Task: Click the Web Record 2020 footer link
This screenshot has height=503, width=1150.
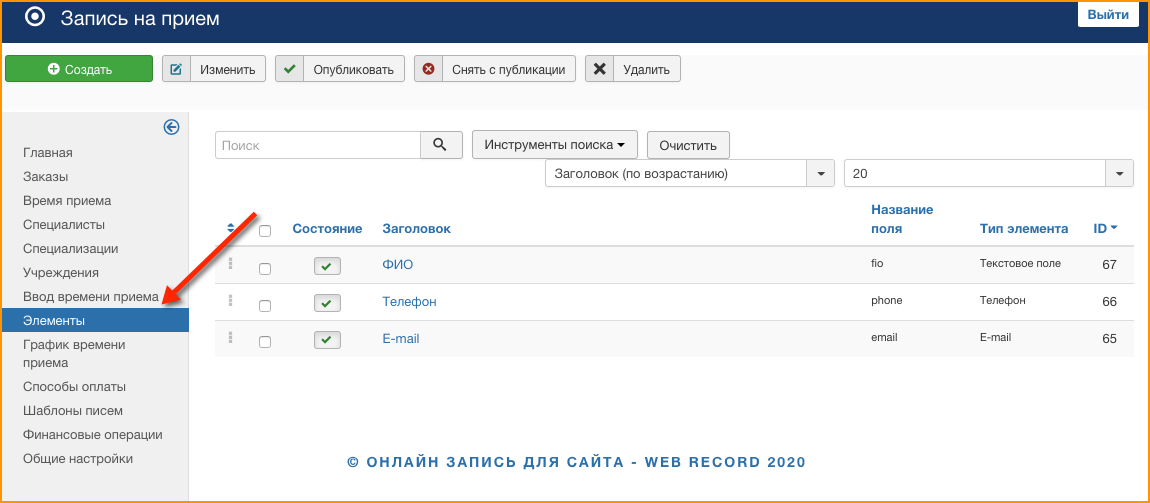Action: point(576,462)
